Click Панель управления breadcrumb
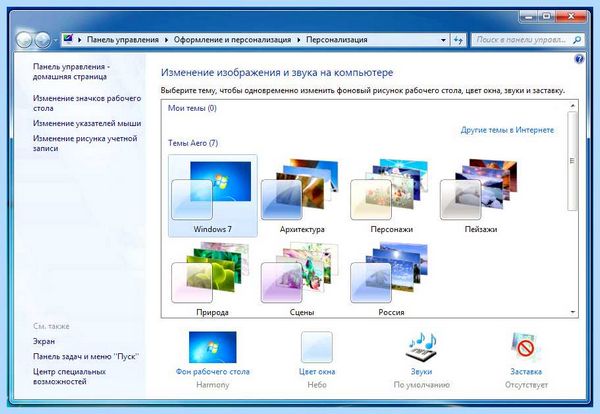Image resolution: width=600 pixels, height=414 pixels. coord(123,39)
